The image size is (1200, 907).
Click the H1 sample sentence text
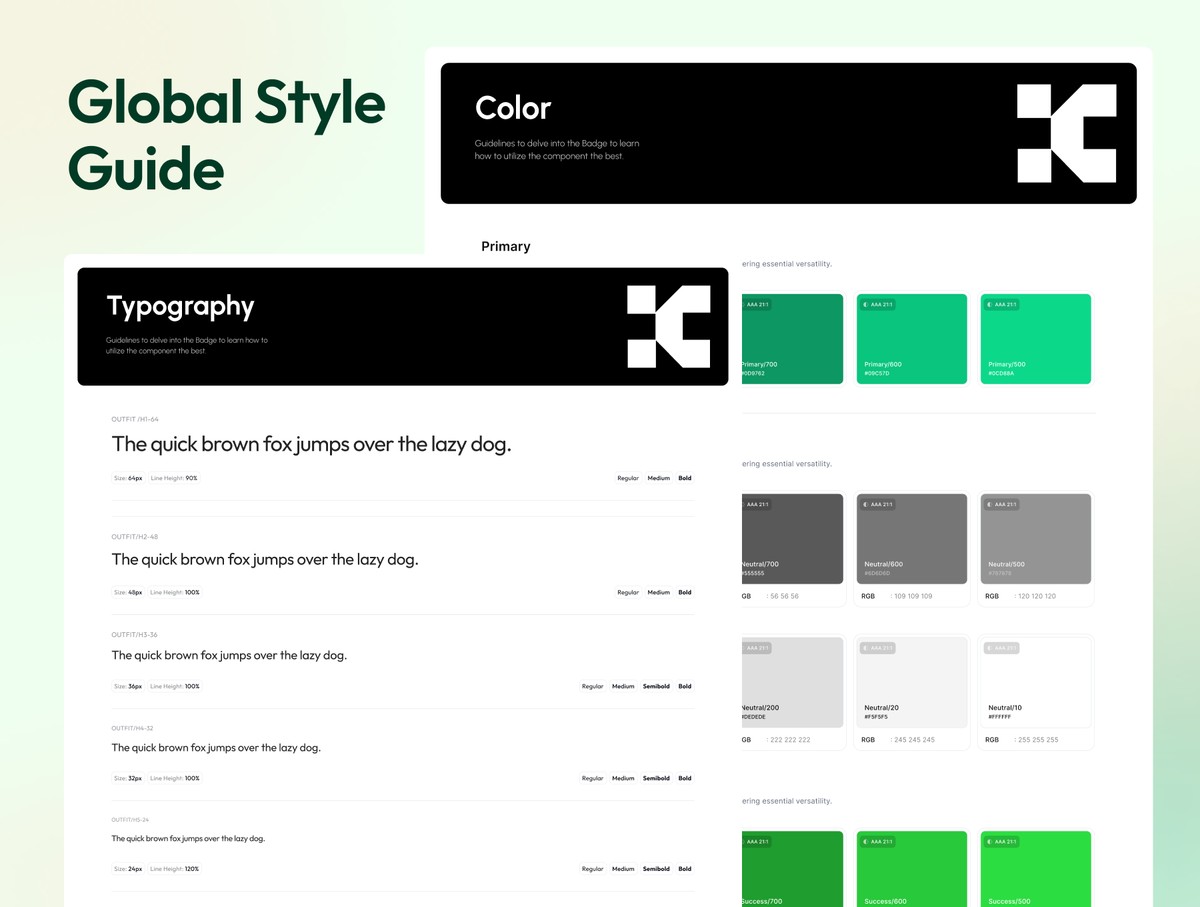311,444
